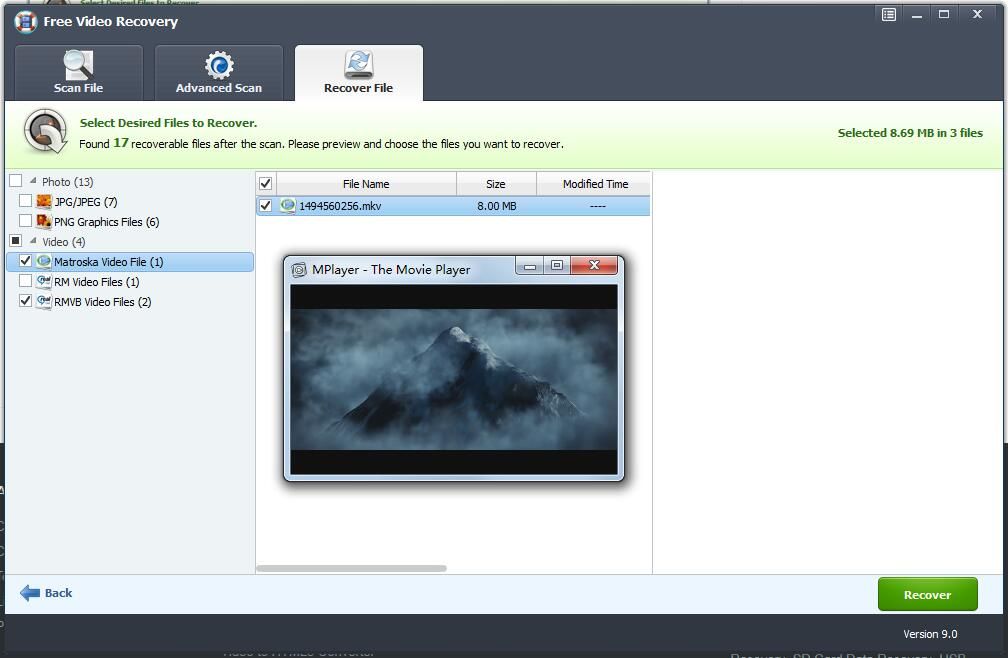Click the RMVB Video Files icon

point(42,301)
